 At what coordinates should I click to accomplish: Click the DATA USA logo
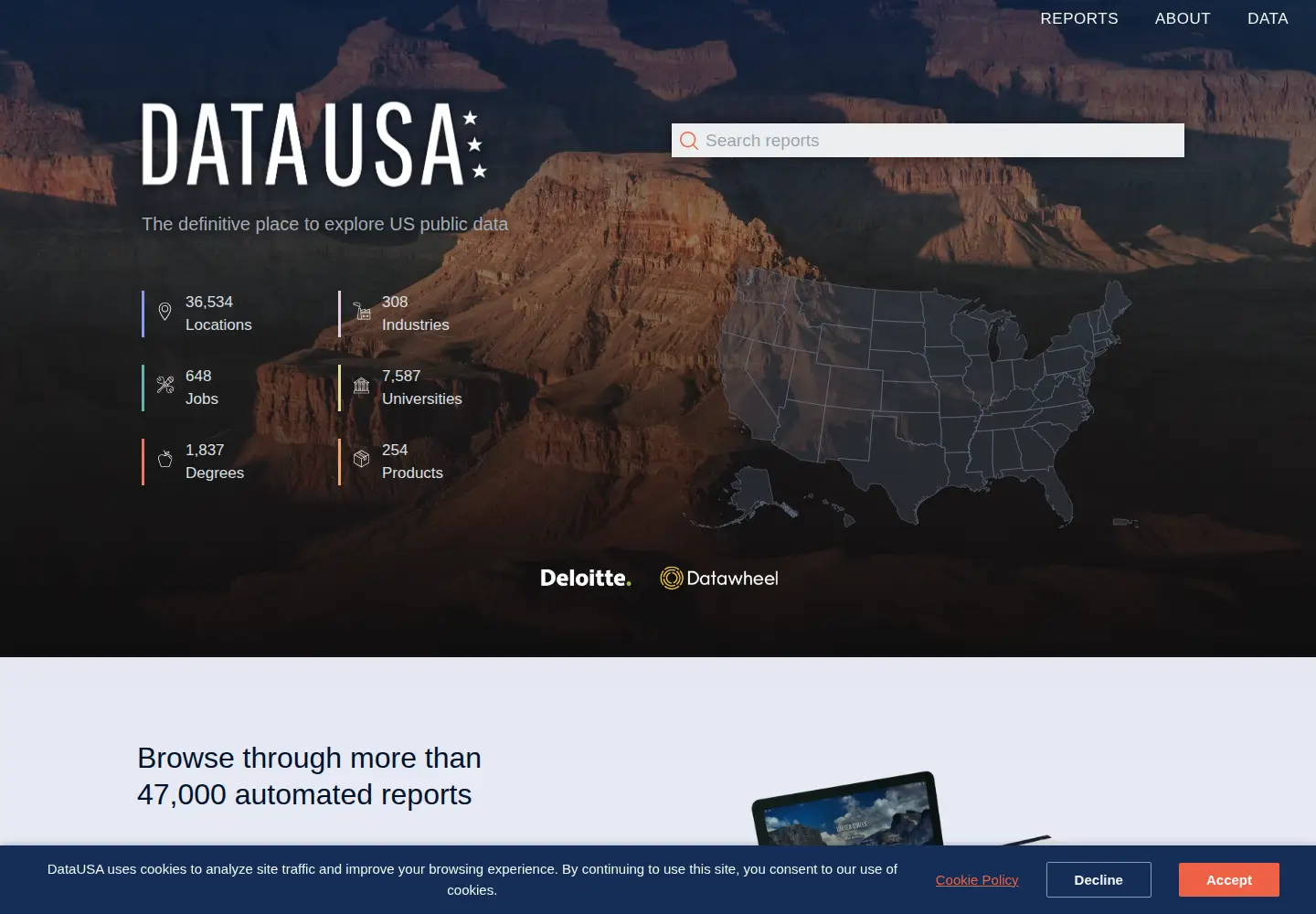(x=314, y=143)
